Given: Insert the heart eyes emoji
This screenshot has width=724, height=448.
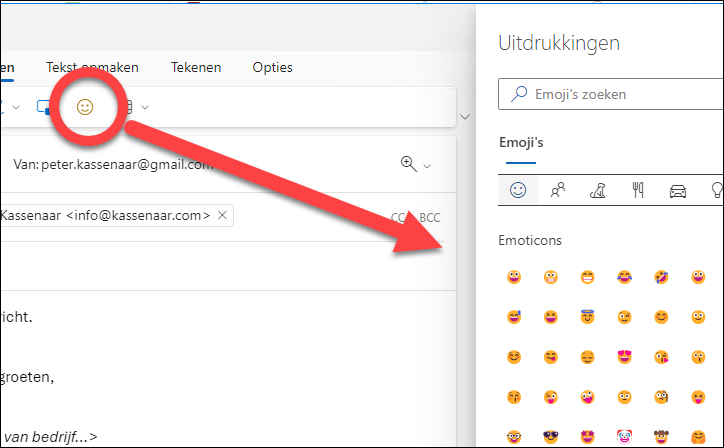Looking at the screenshot, I should click(x=624, y=357).
